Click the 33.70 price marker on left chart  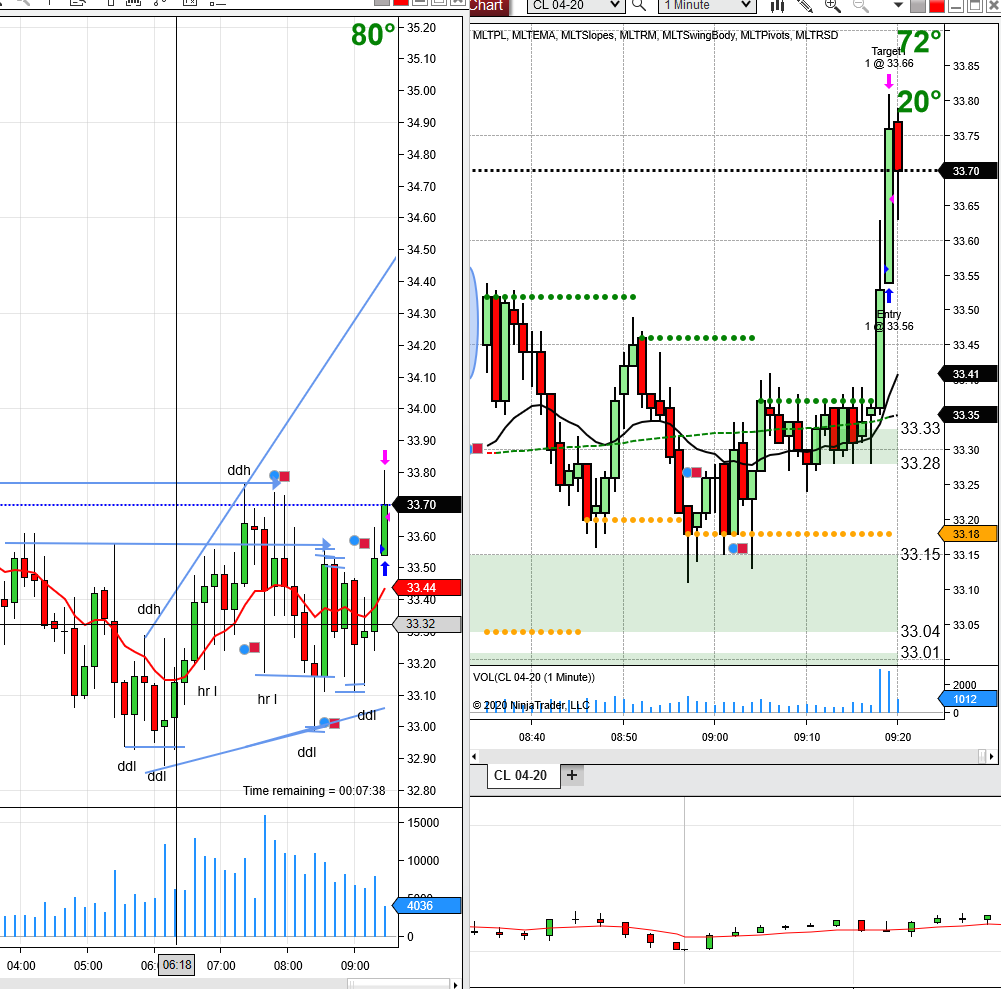pos(426,504)
